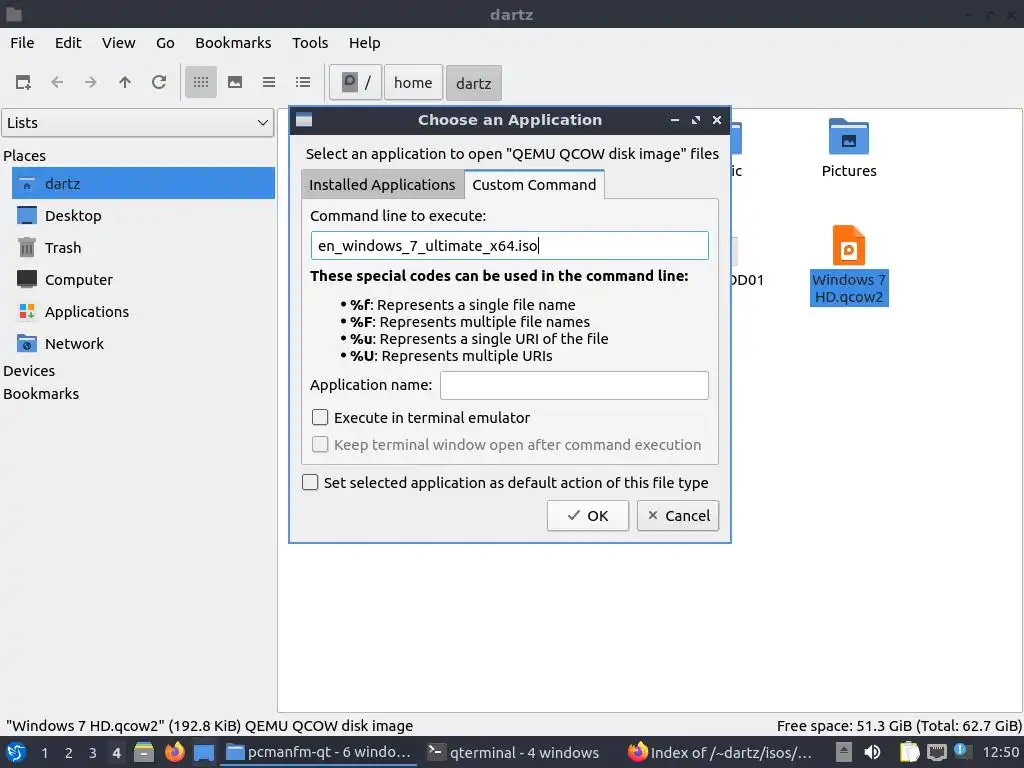Cancel the Choose an Application dialog
This screenshot has width=1024, height=768.
tap(678, 516)
